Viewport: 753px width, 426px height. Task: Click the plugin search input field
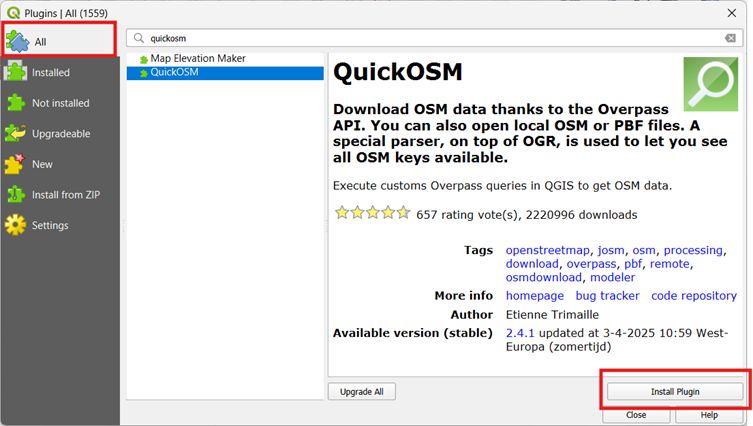coord(430,38)
